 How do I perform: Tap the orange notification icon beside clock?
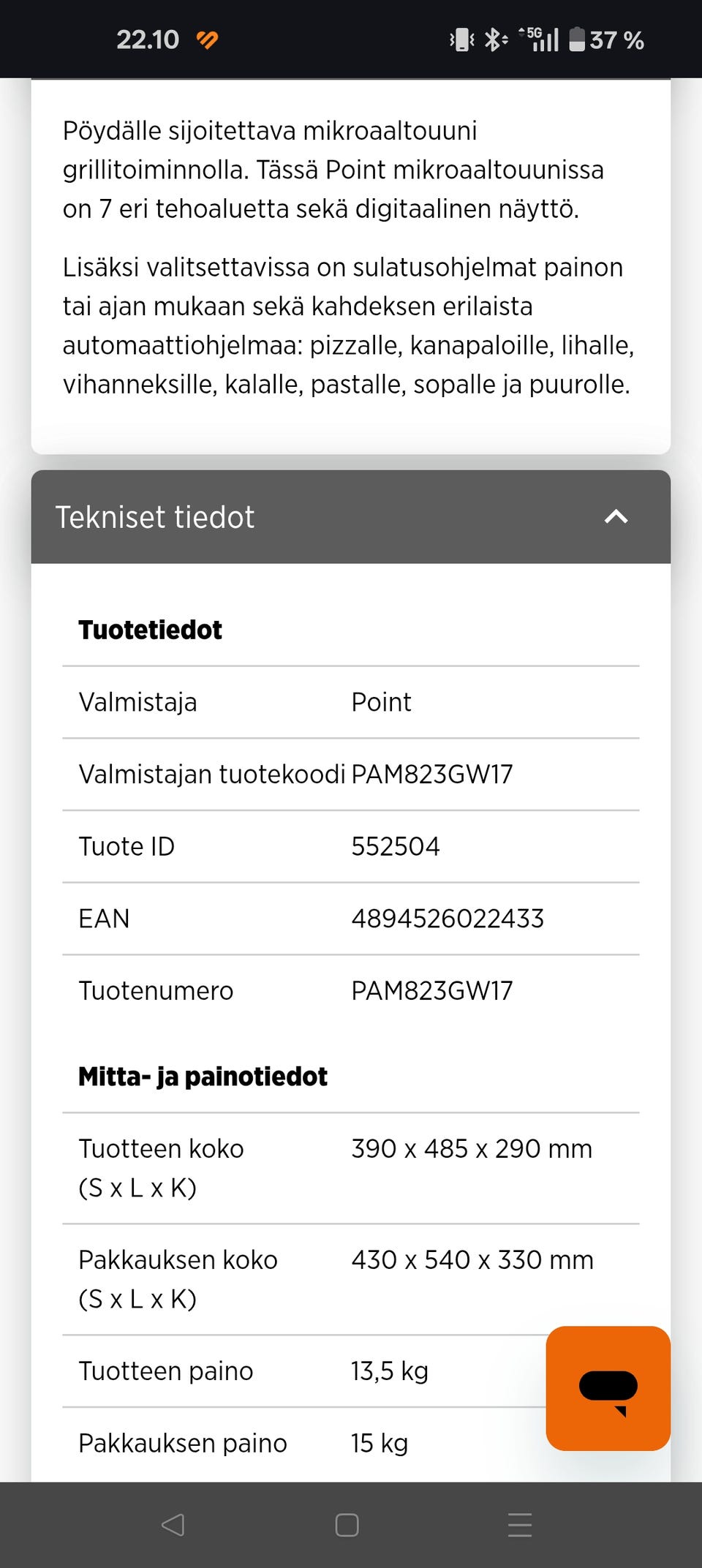(x=208, y=39)
